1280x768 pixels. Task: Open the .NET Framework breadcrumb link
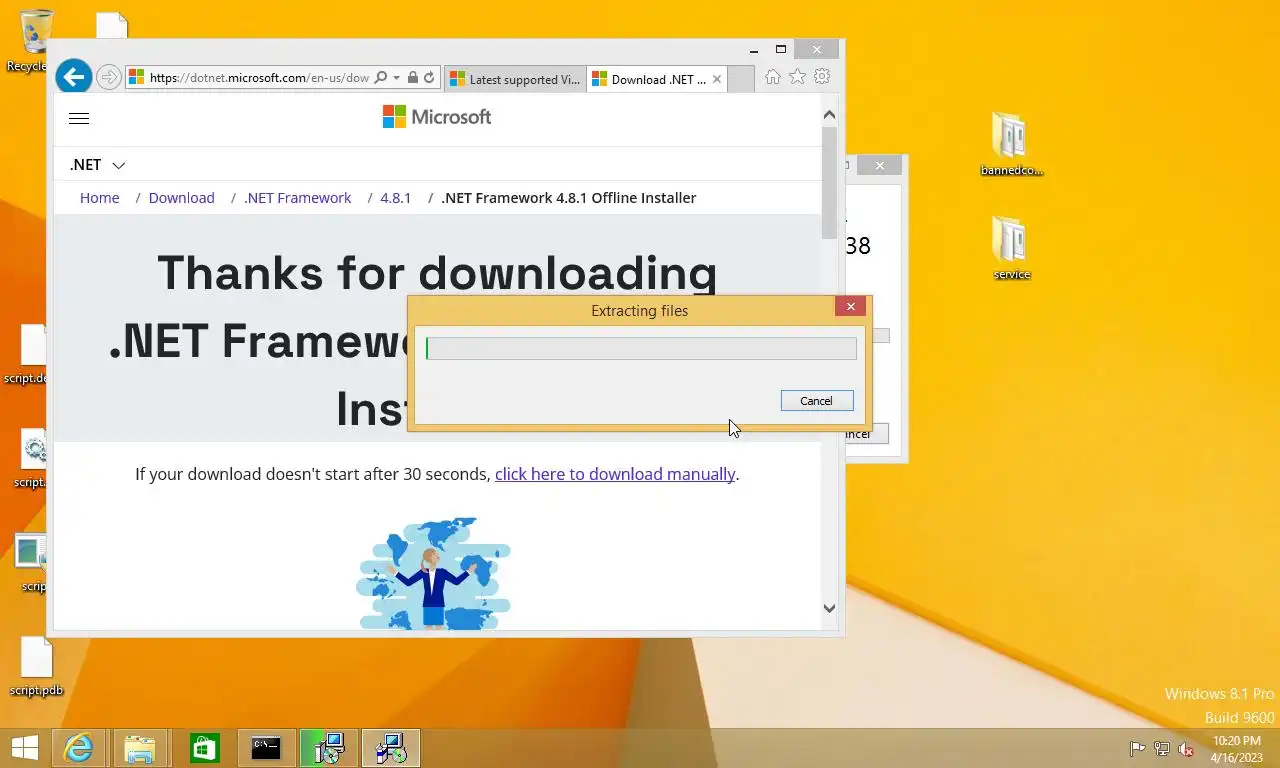[298, 198]
